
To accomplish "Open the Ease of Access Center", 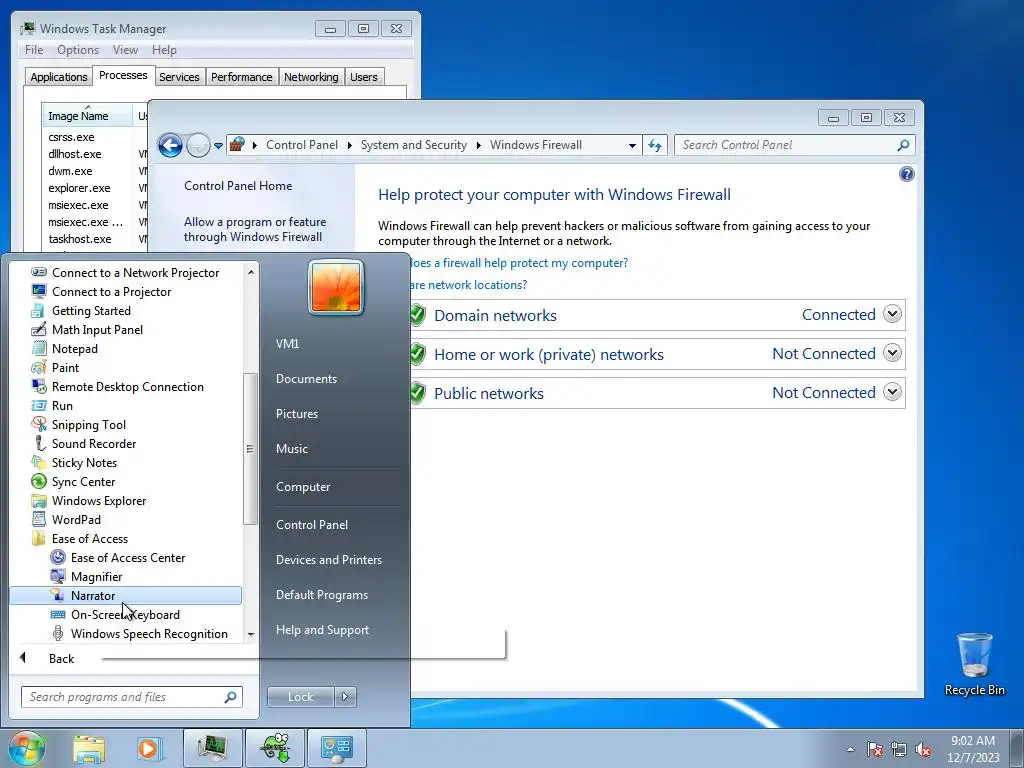I will [x=127, y=558].
